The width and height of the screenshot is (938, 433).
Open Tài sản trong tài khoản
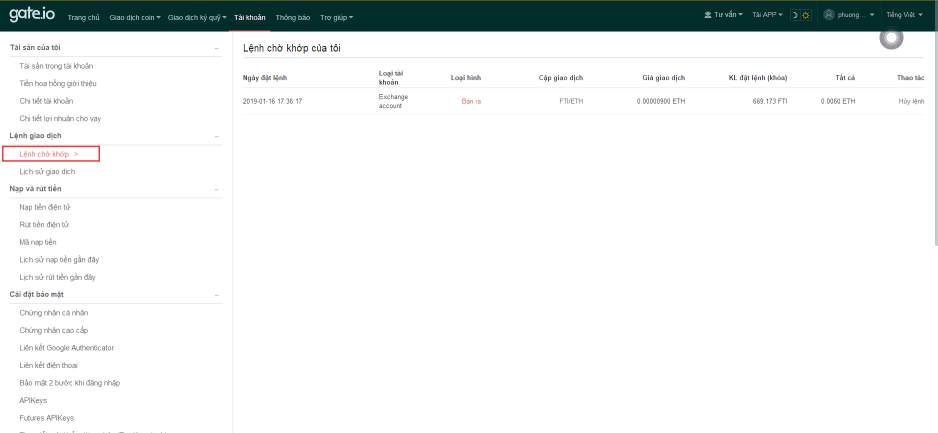pos(56,66)
